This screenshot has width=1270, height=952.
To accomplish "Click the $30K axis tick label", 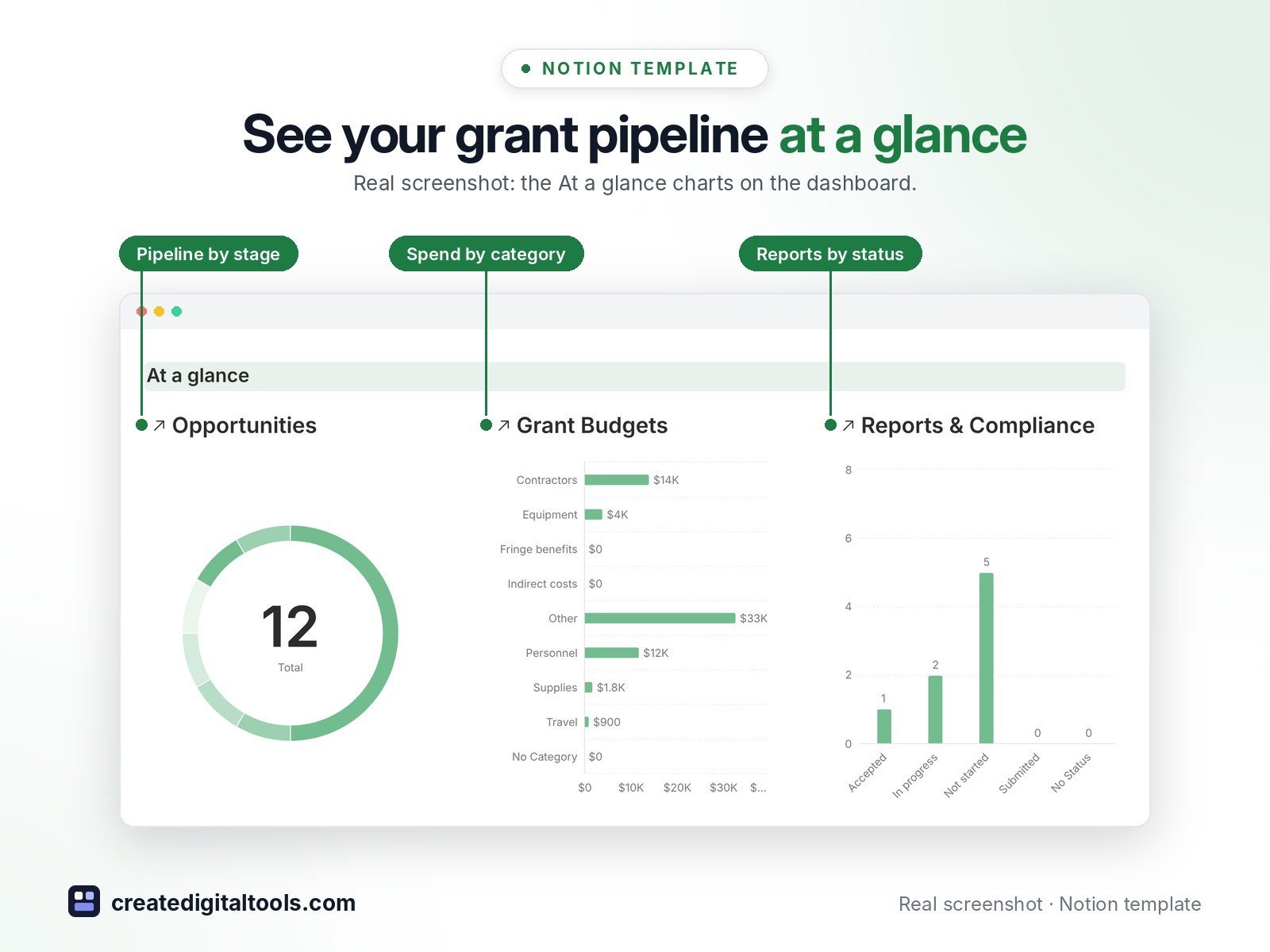I will [x=723, y=788].
